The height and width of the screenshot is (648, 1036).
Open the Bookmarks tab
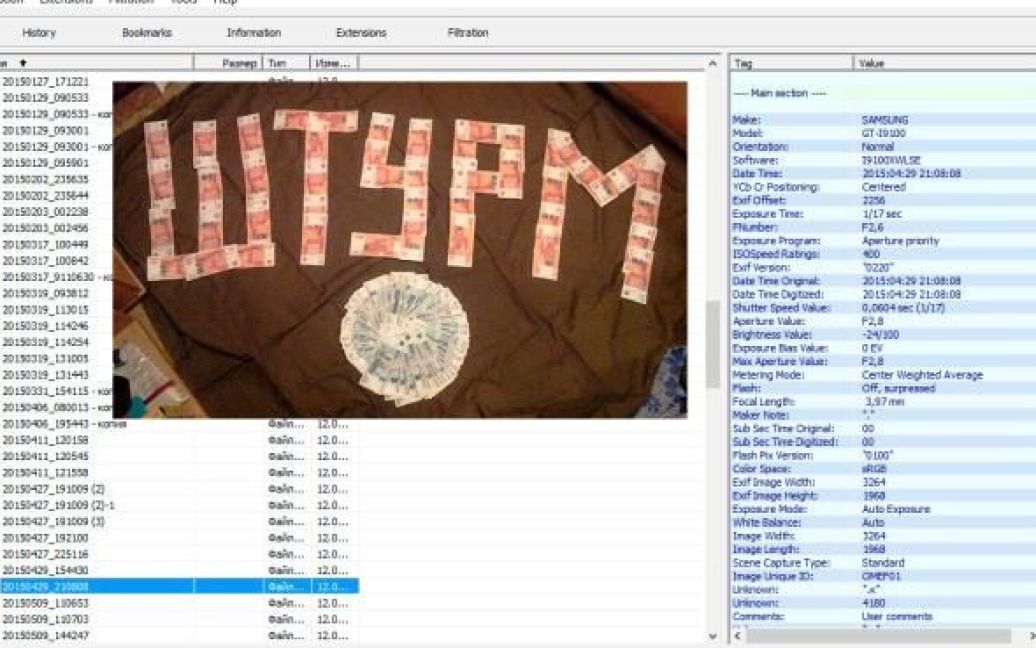tap(147, 32)
